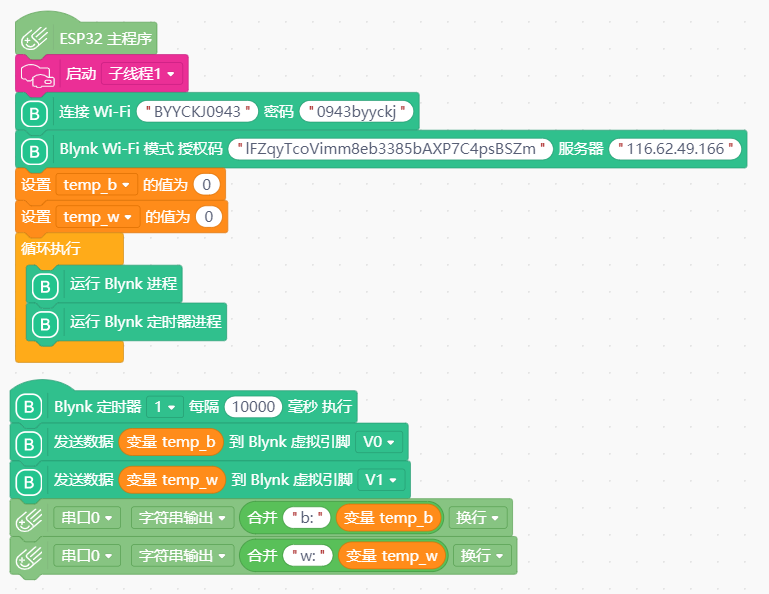Click Blynk icon on send temp_w V1 block
Image resolution: width=769 pixels, height=594 pixels.
pyautogui.click(x=28, y=482)
